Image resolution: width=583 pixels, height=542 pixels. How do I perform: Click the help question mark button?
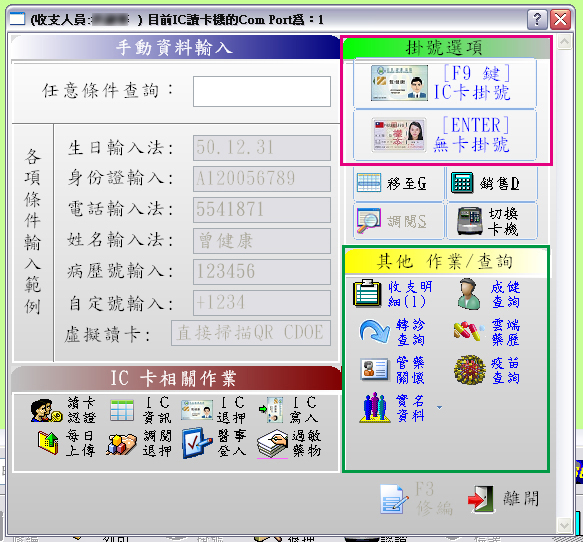pyautogui.click(x=537, y=19)
